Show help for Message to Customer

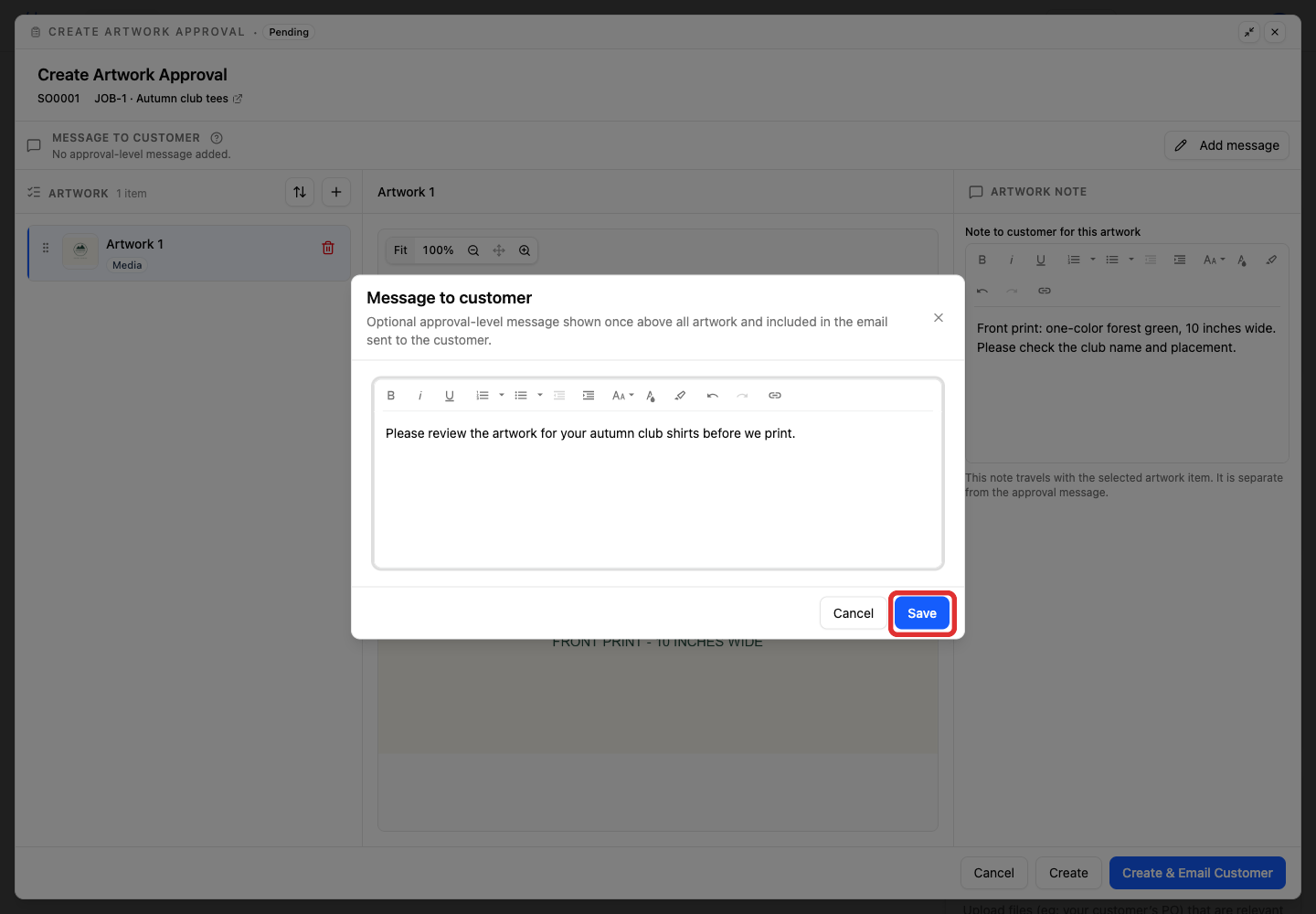coord(217,138)
